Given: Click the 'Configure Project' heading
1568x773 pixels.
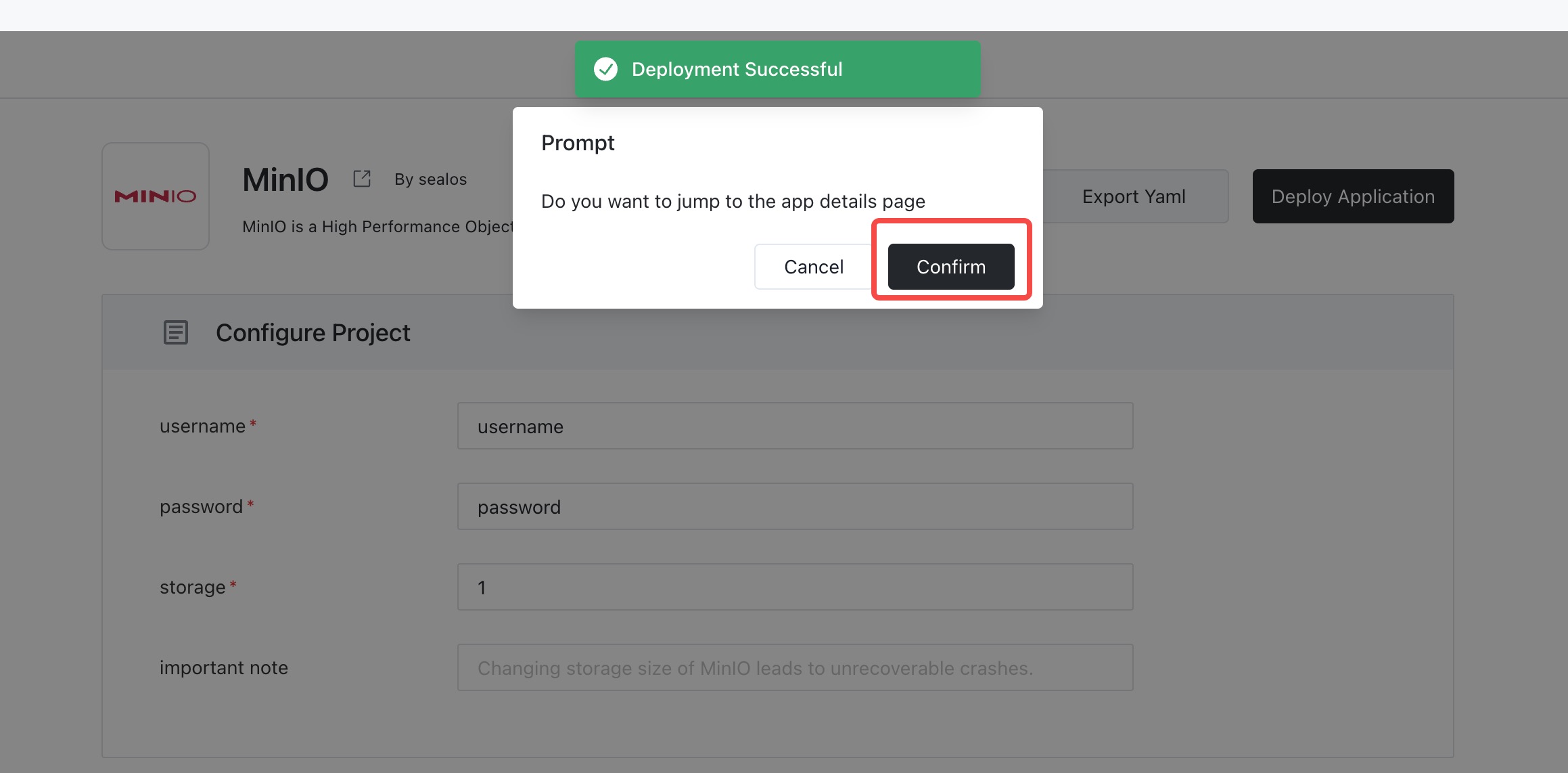Looking at the screenshot, I should pos(313,332).
